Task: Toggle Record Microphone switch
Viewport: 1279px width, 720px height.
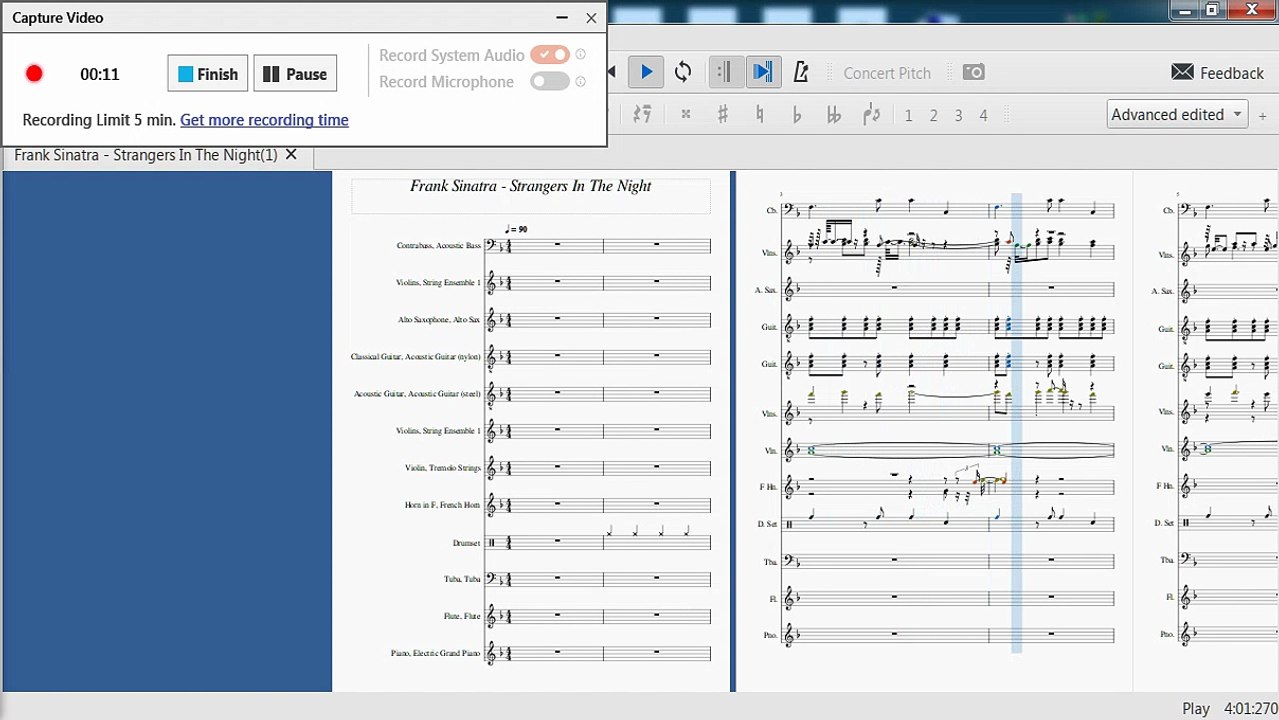Action: (x=550, y=82)
